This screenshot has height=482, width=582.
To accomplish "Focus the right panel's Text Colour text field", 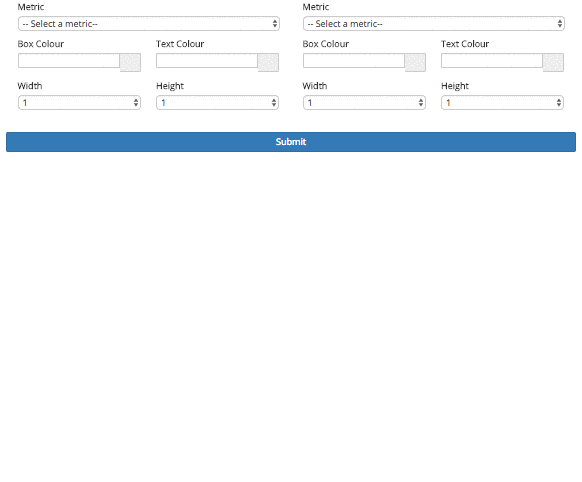I will click(x=492, y=60).
